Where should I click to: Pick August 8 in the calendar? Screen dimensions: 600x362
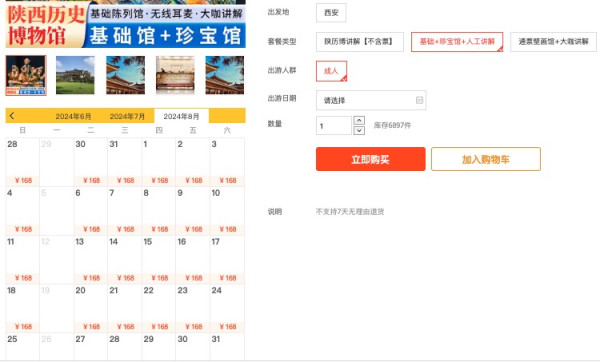coord(159,211)
